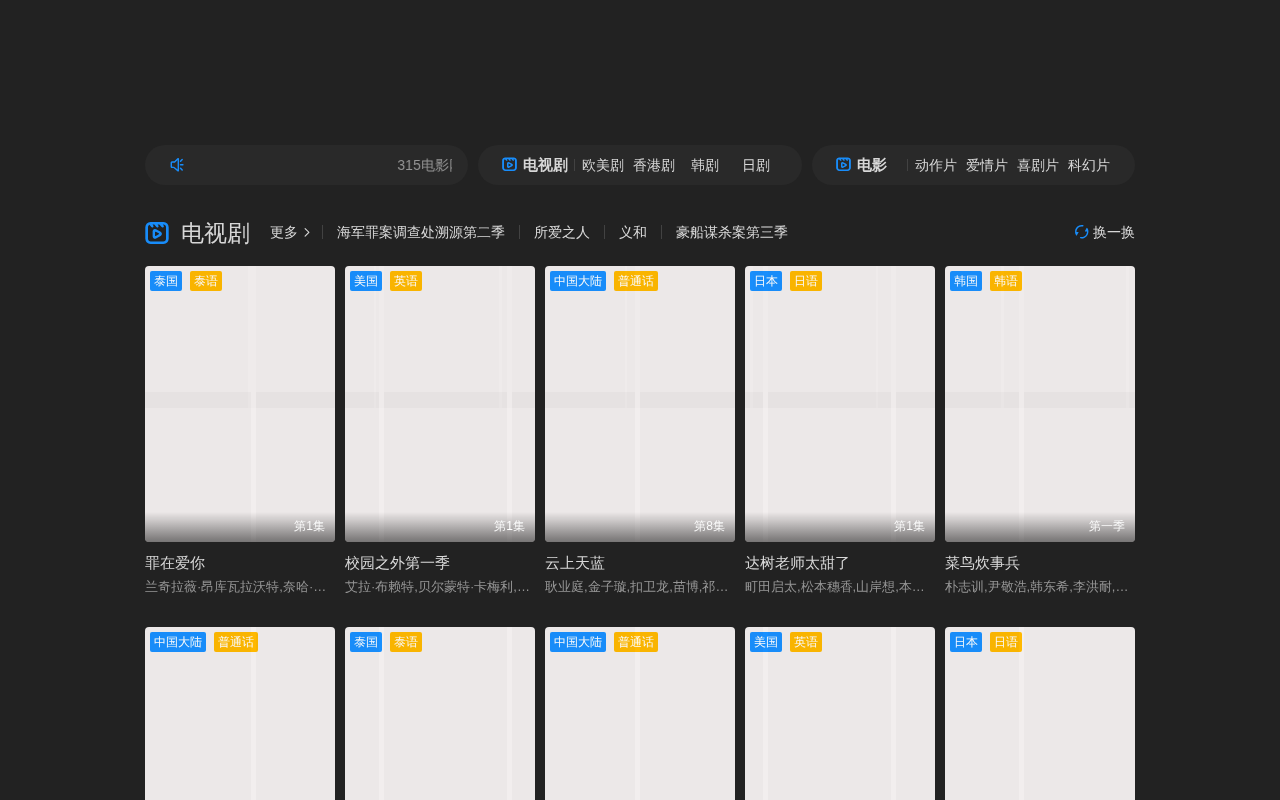
Task: Open the 欧美剧 category
Action: (x=603, y=165)
